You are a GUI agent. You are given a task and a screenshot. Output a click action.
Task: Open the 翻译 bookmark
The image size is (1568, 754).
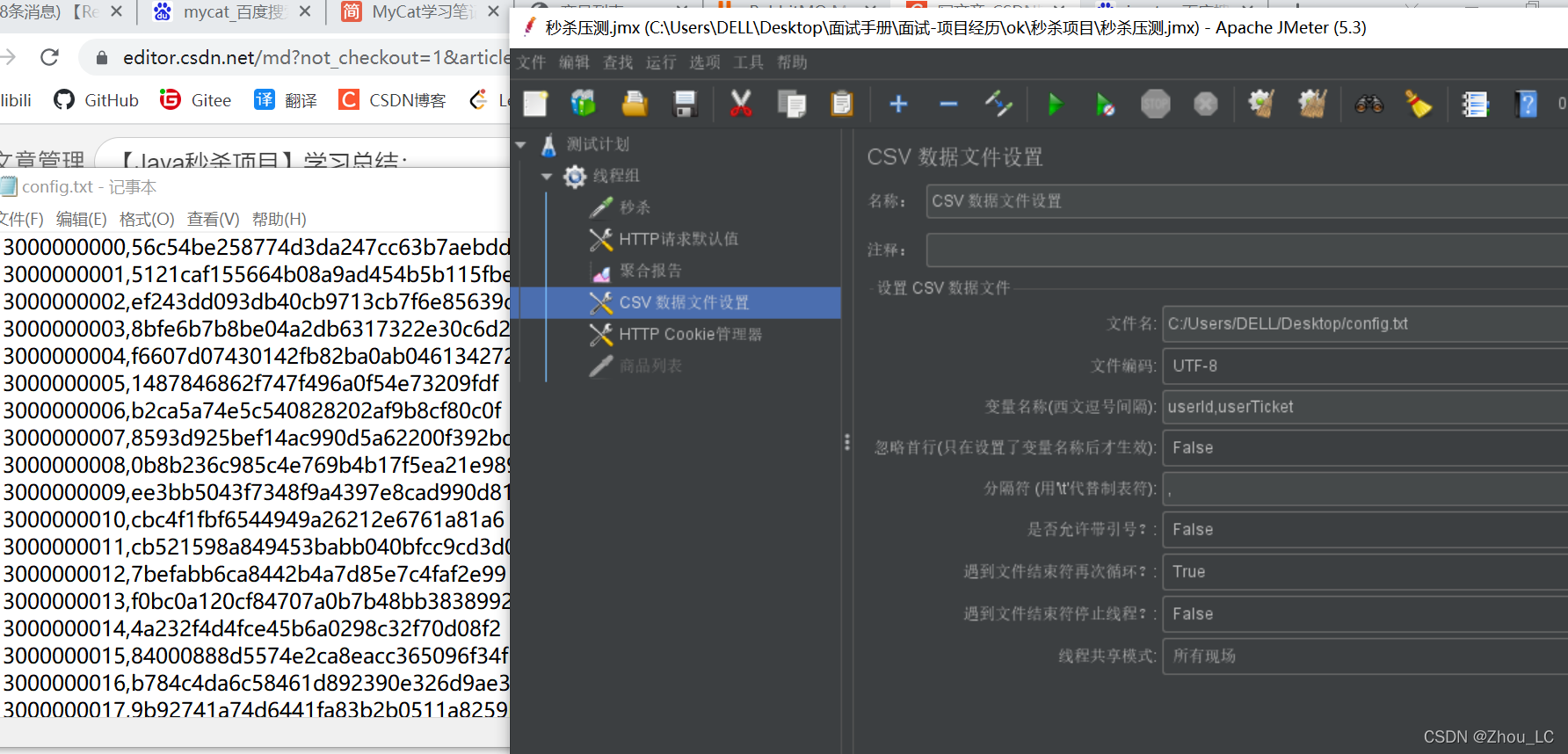coord(286,100)
